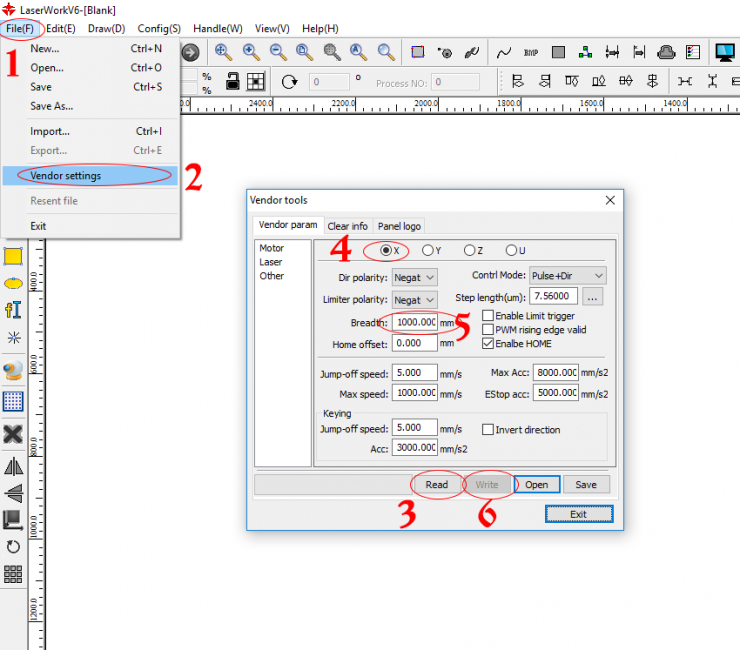Image resolution: width=740 pixels, height=650 pixels.
Task: Click the black X delete icon
Action: [x=13, y=433]
